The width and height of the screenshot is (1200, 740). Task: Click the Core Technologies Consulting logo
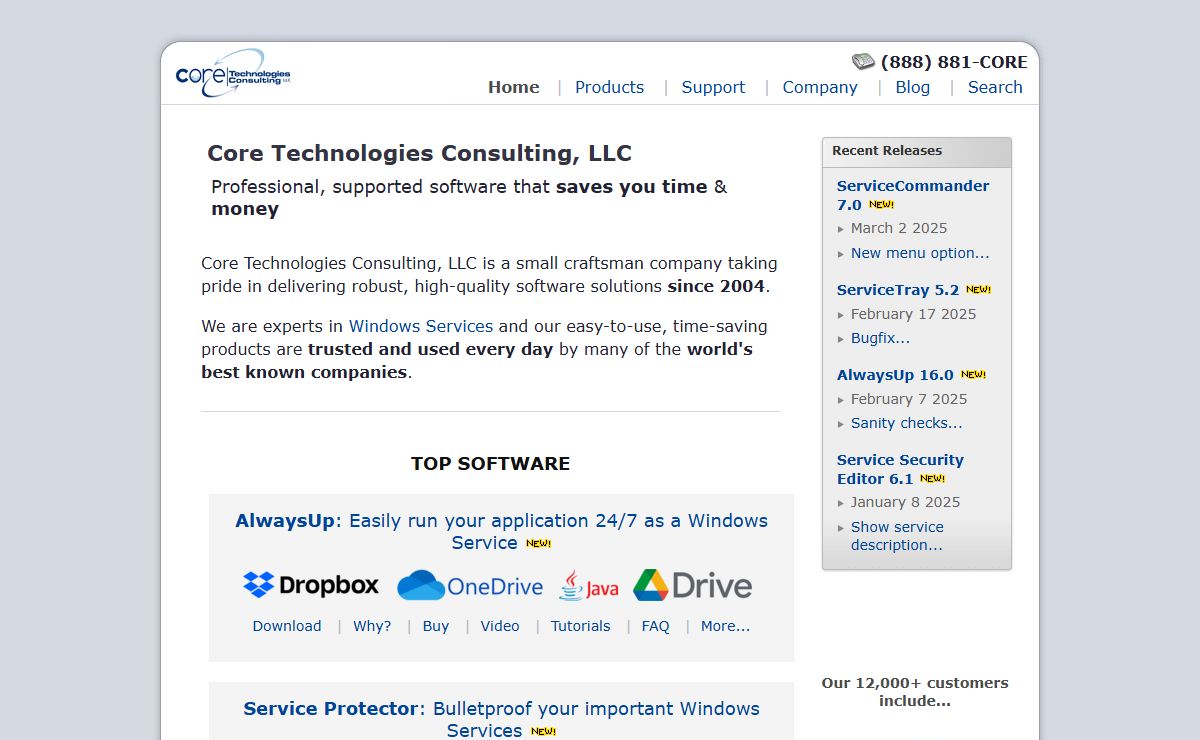click(x=233, y=74)
